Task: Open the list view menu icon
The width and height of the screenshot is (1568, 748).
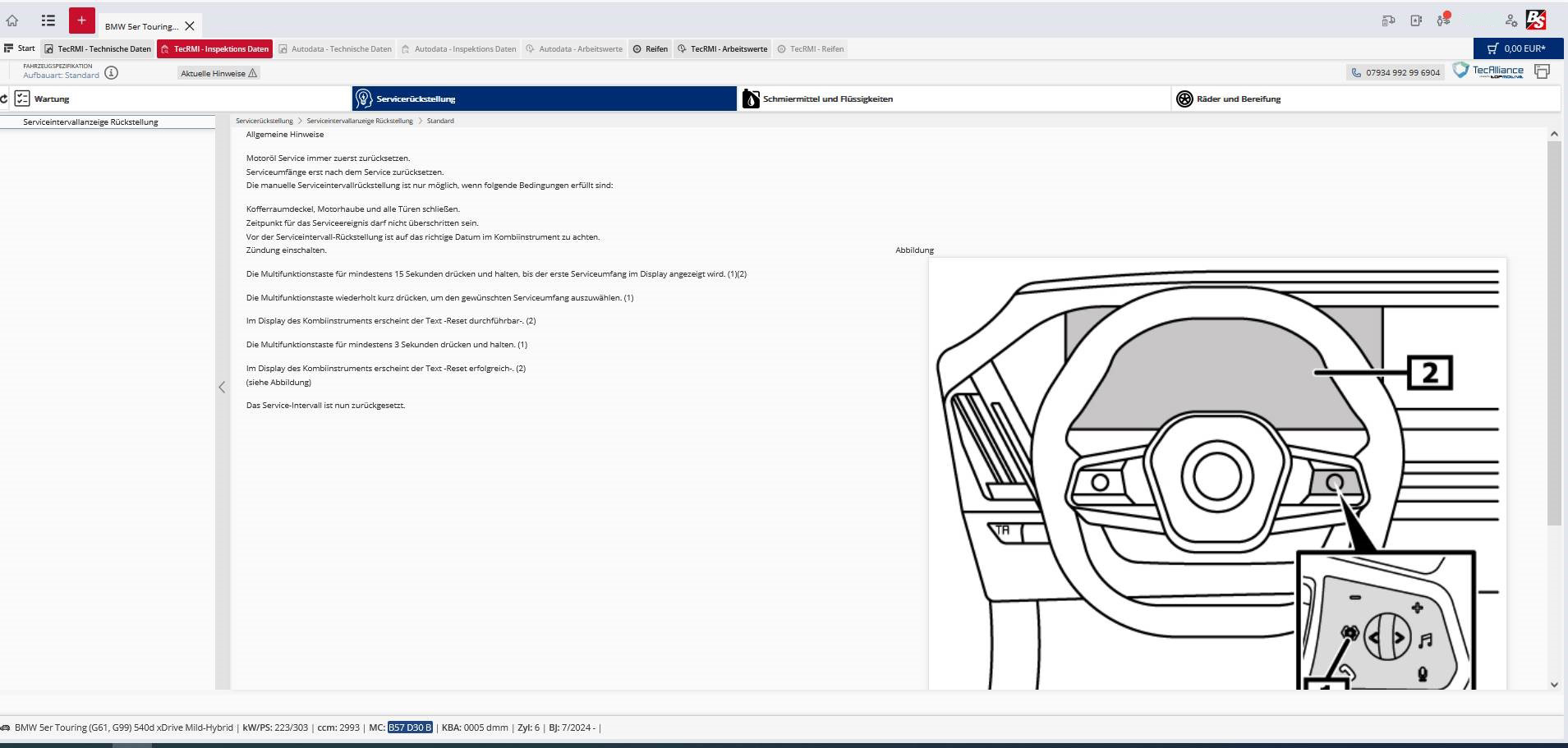Action: point(48,21)
